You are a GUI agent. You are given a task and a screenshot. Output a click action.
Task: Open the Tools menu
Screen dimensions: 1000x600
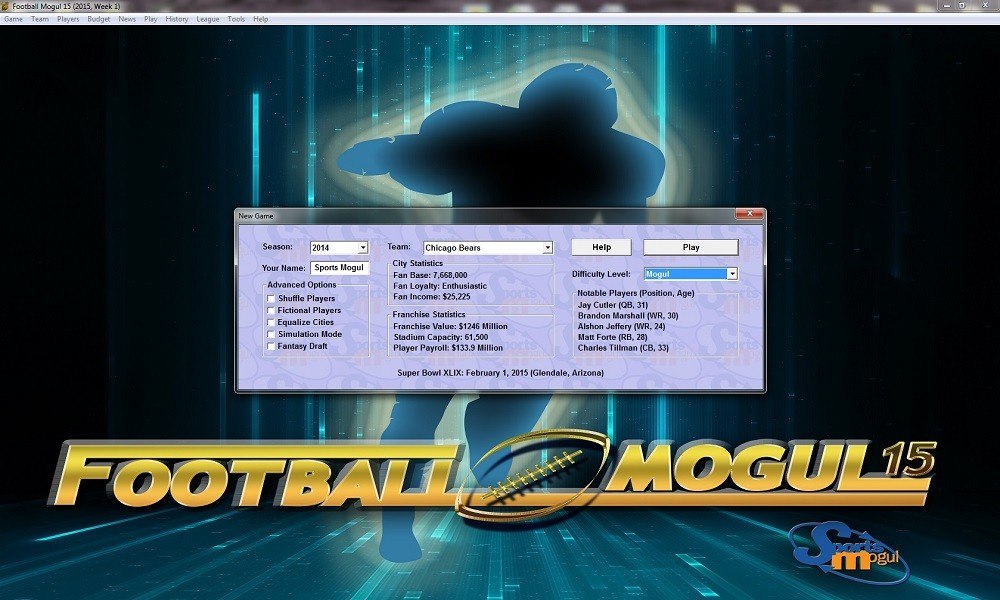(x=235, y=17)
